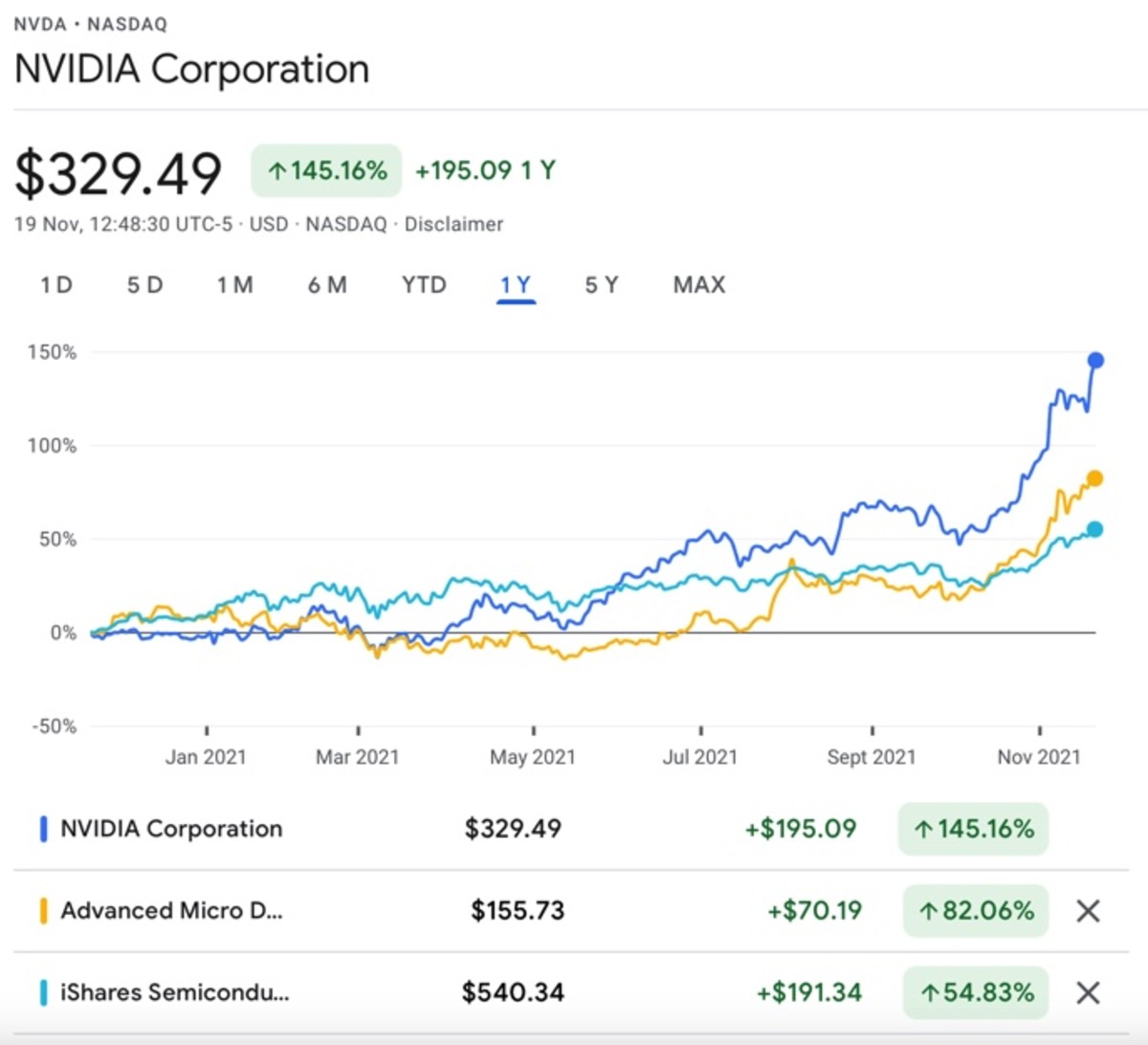1148x1045 pixels.
Task: Click the blue NVIDIA chart endpoint dot
Action: pos(1095,361)
